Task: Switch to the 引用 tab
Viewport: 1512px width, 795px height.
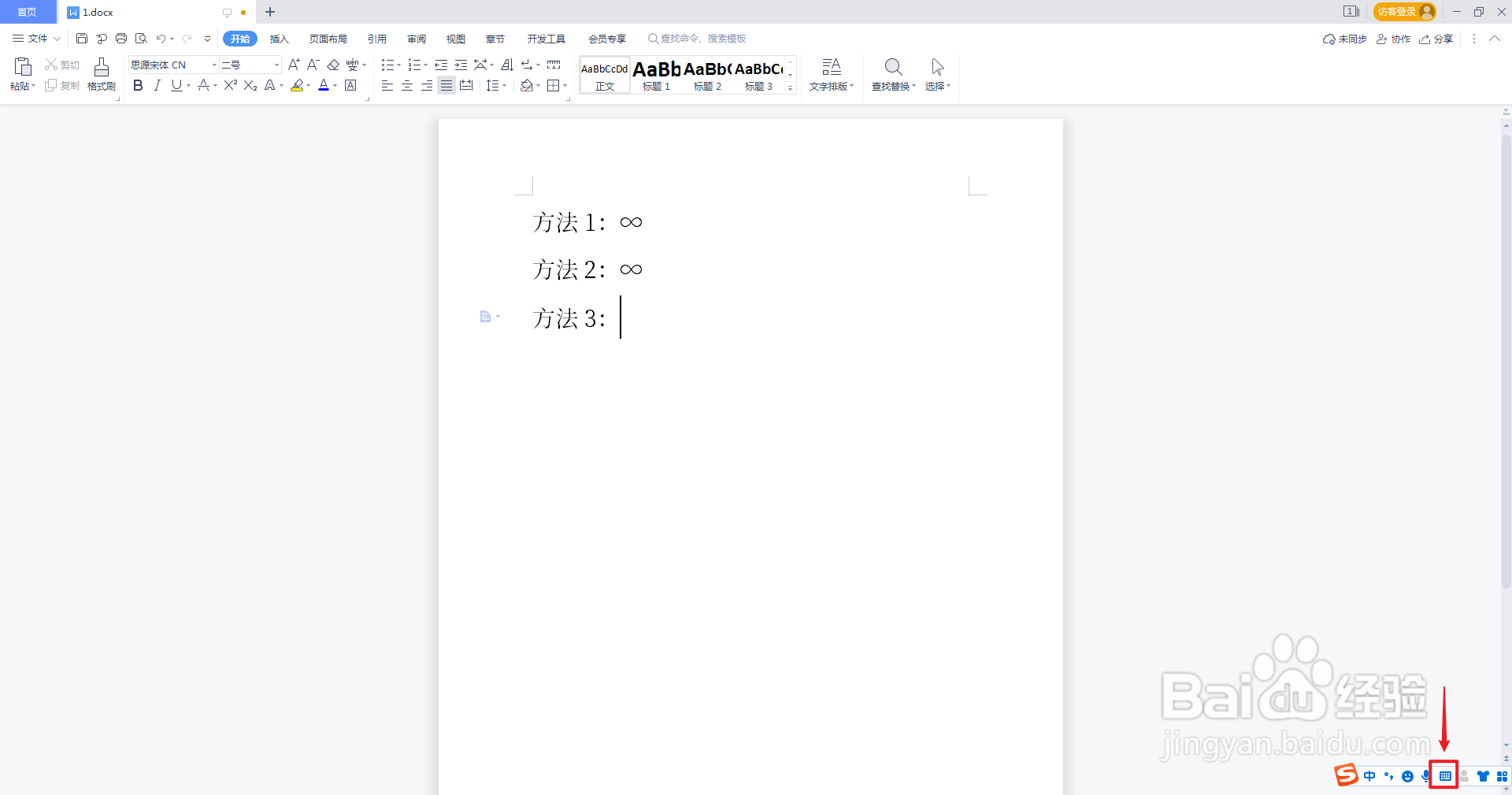Action: click(x=377, y=39)
